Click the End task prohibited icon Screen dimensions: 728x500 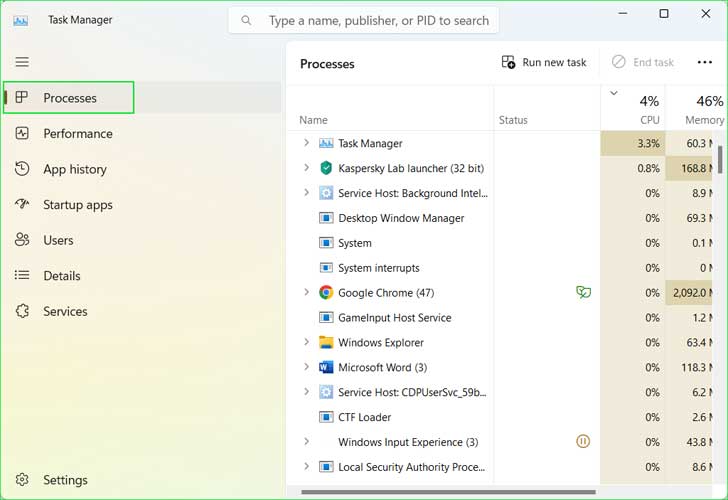(x=618, y=62)
